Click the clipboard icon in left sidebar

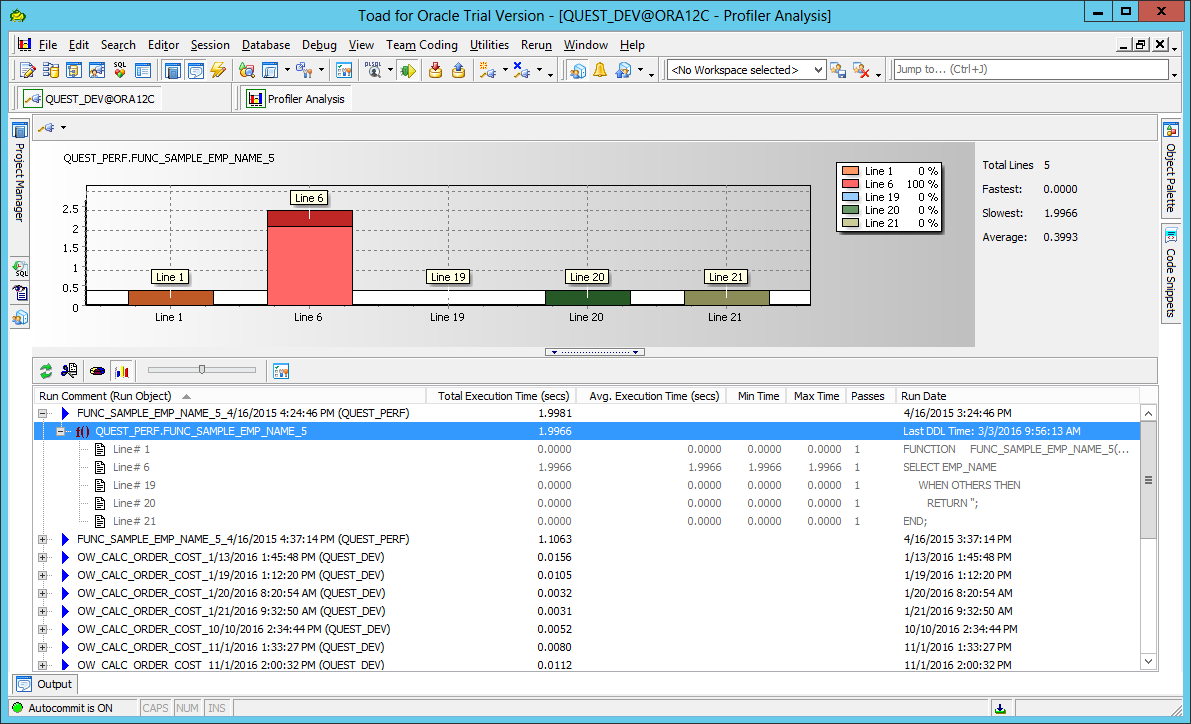click(20, 293)
